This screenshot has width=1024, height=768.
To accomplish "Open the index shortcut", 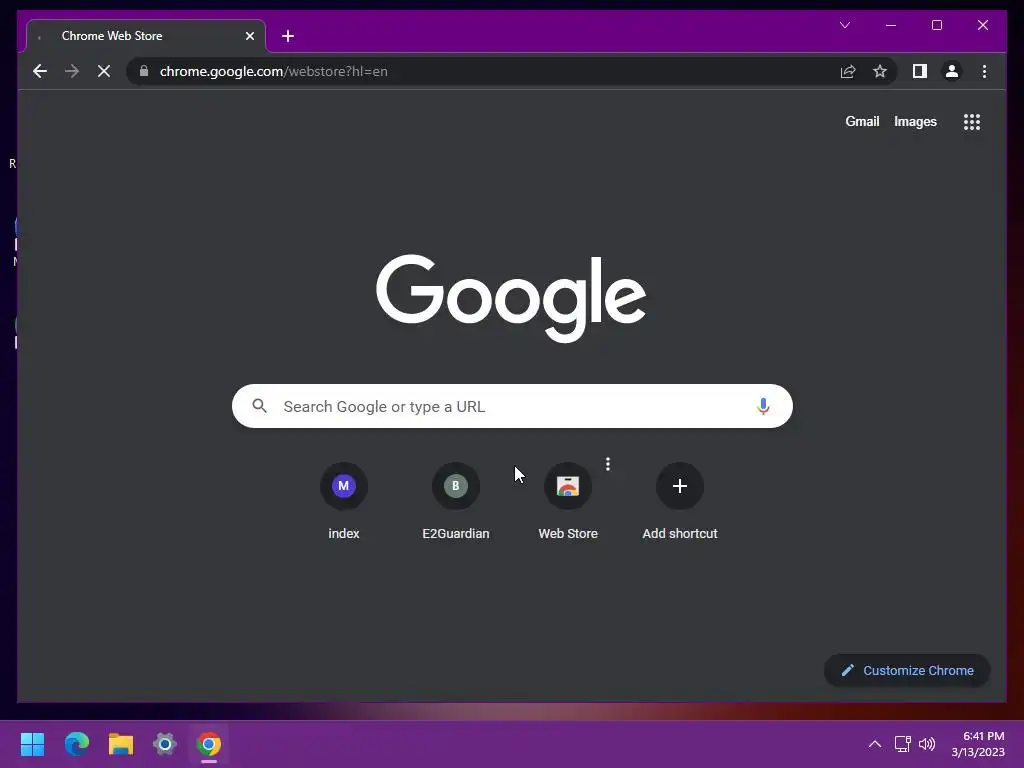I will [344, 501].
